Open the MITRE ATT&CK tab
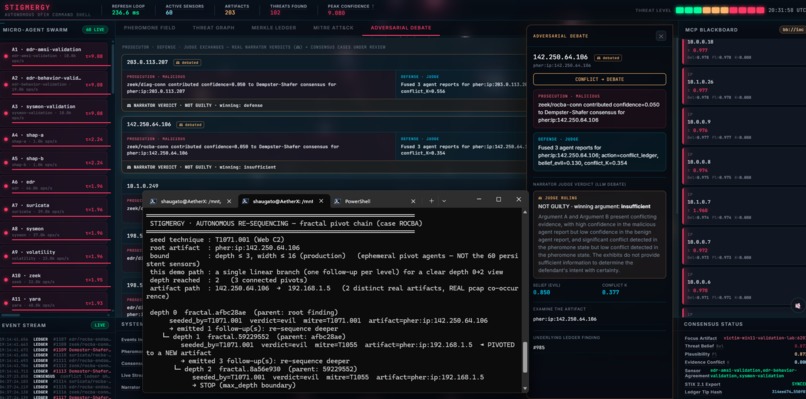This screenshot has width=806, height=399. (333, 28)
